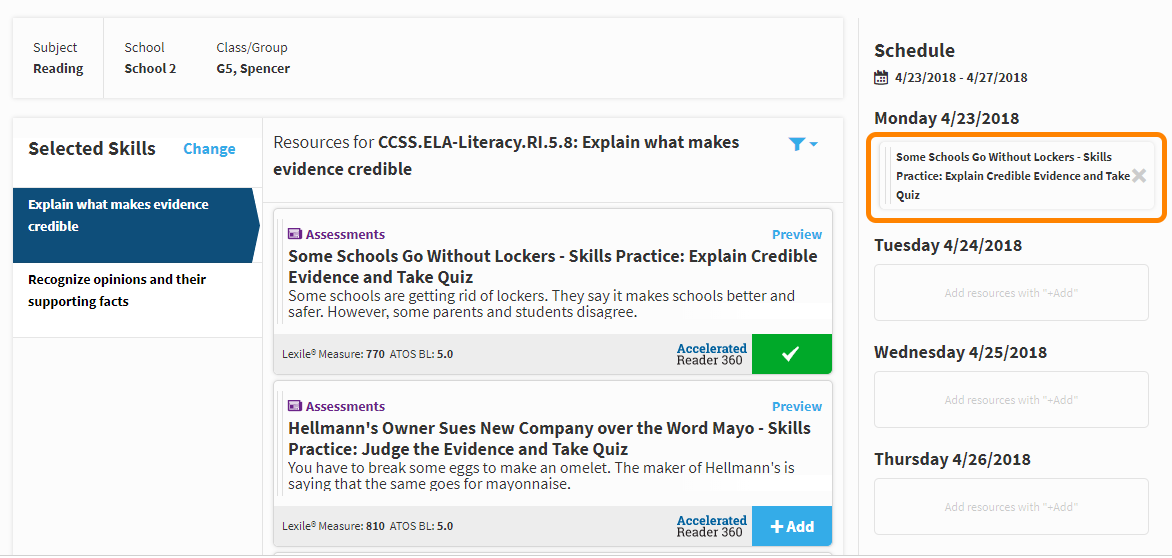
Task: Click Assessments icon on Lockers resource
Action: point(294,235)
